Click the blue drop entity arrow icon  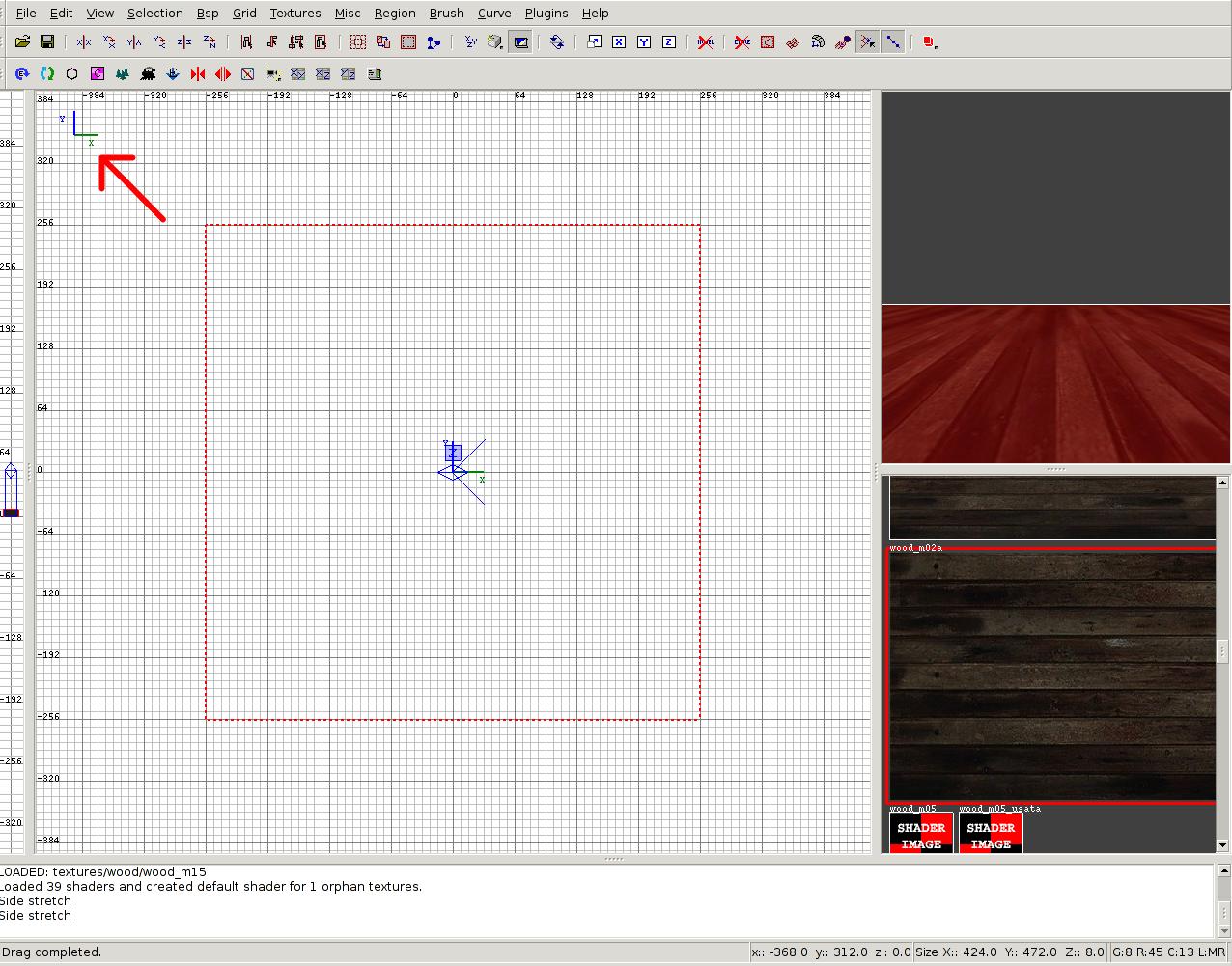tap(173, 73)
